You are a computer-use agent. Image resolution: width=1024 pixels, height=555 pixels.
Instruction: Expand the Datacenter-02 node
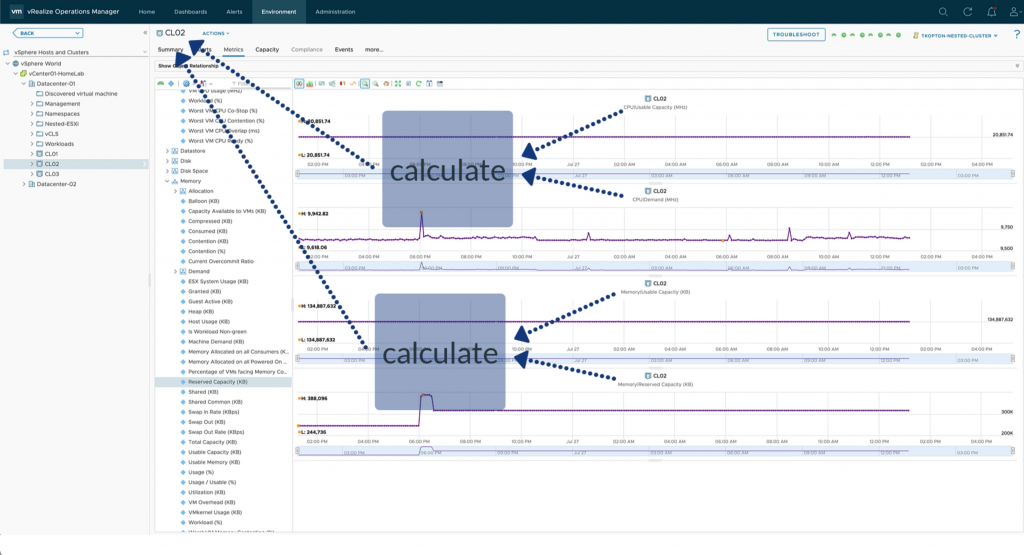pos(24,184)
